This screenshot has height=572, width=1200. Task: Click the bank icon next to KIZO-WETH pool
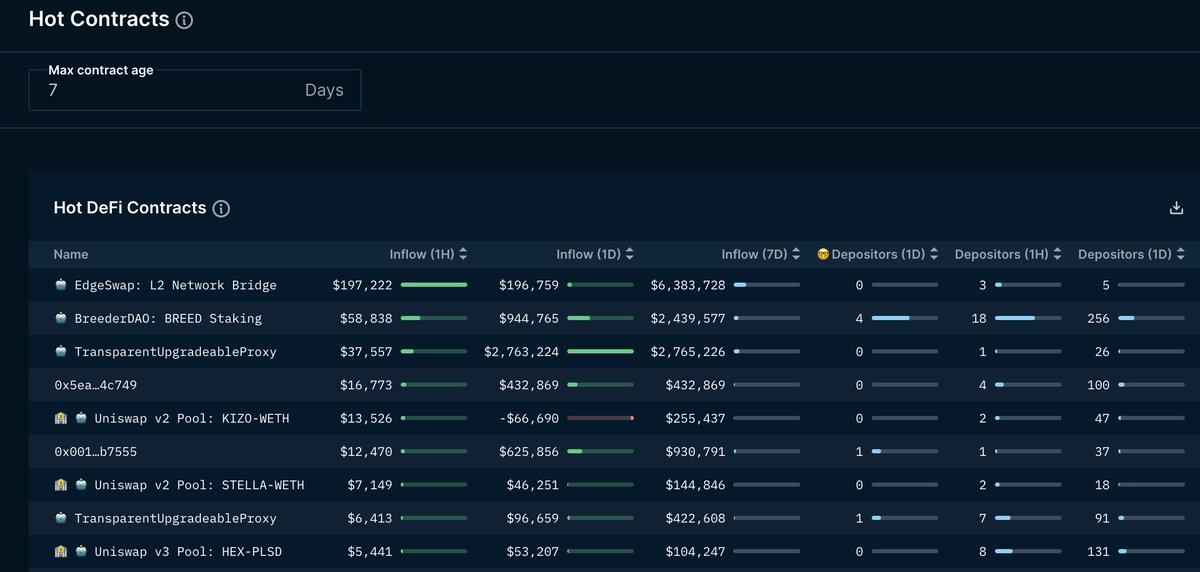(x=61, y=419)
